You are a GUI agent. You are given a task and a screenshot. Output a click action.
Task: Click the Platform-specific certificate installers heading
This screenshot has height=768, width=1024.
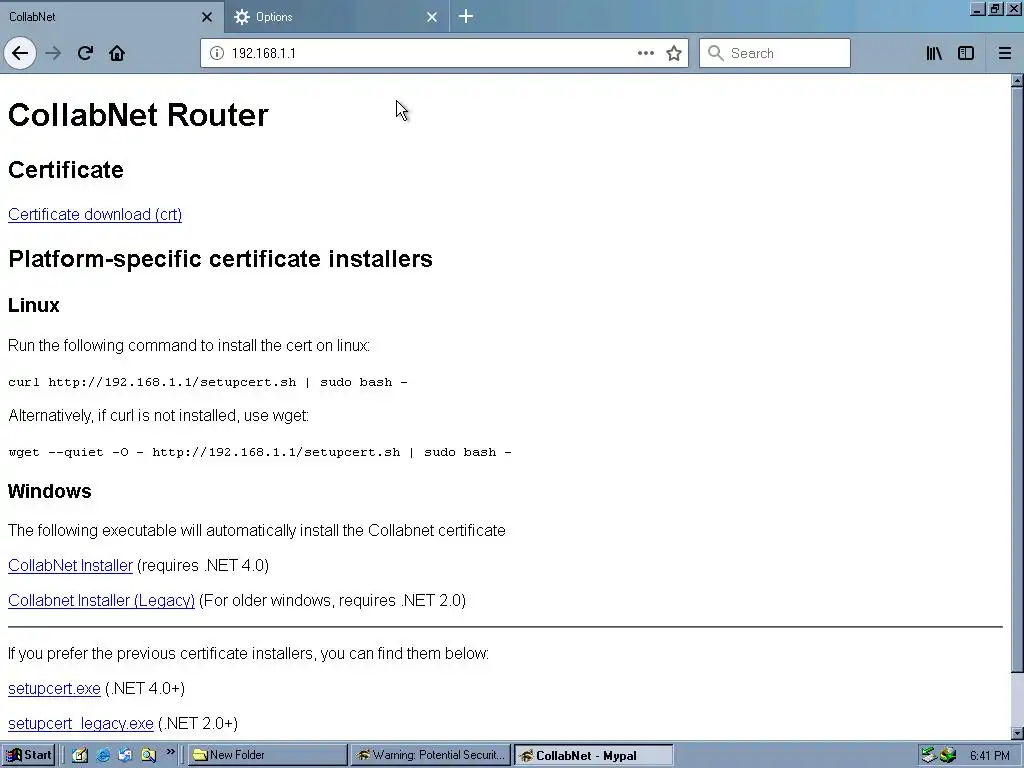pos(220,259)
